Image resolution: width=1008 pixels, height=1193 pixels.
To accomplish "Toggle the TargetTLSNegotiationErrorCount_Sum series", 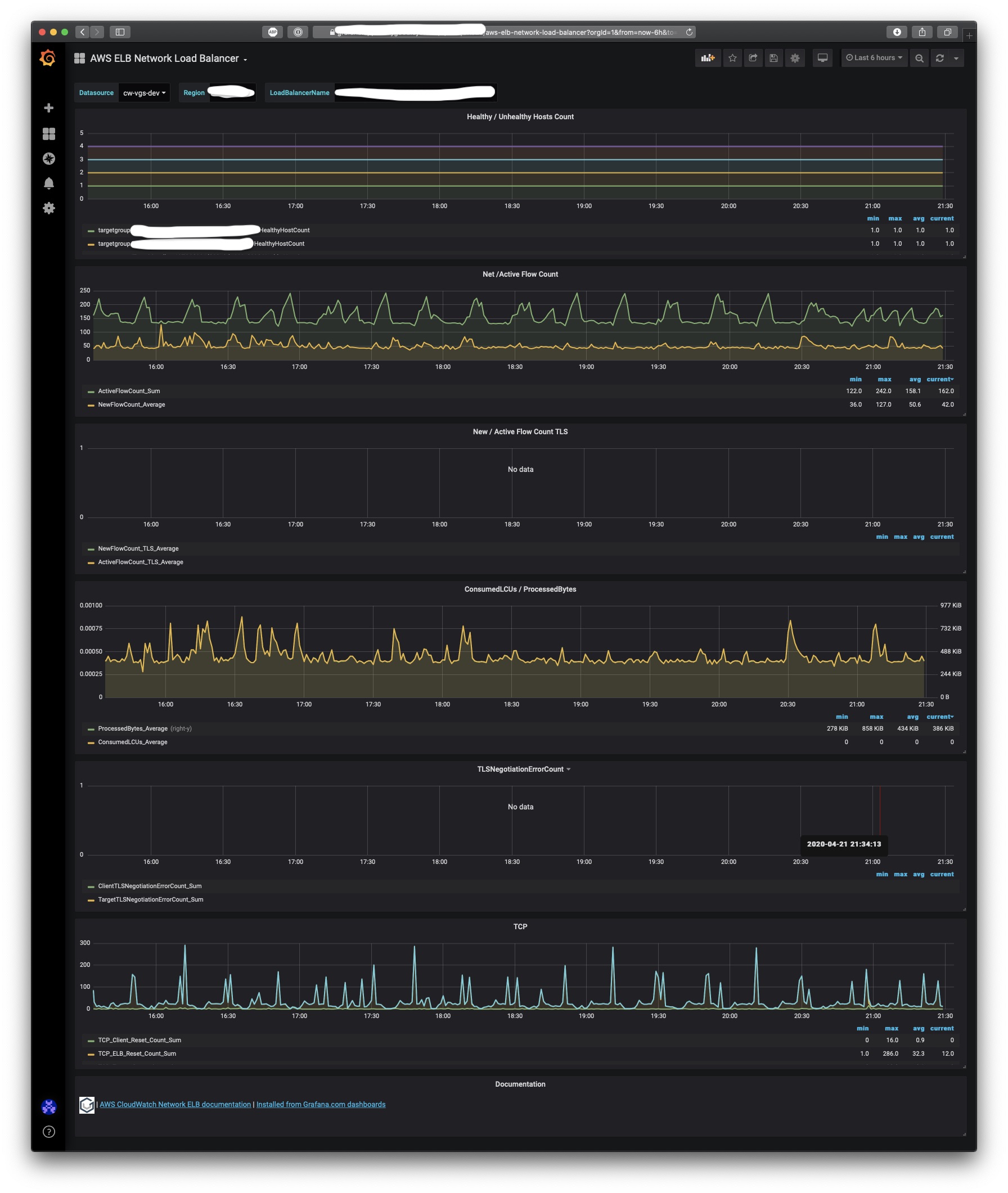I will [x=151, y=901].
